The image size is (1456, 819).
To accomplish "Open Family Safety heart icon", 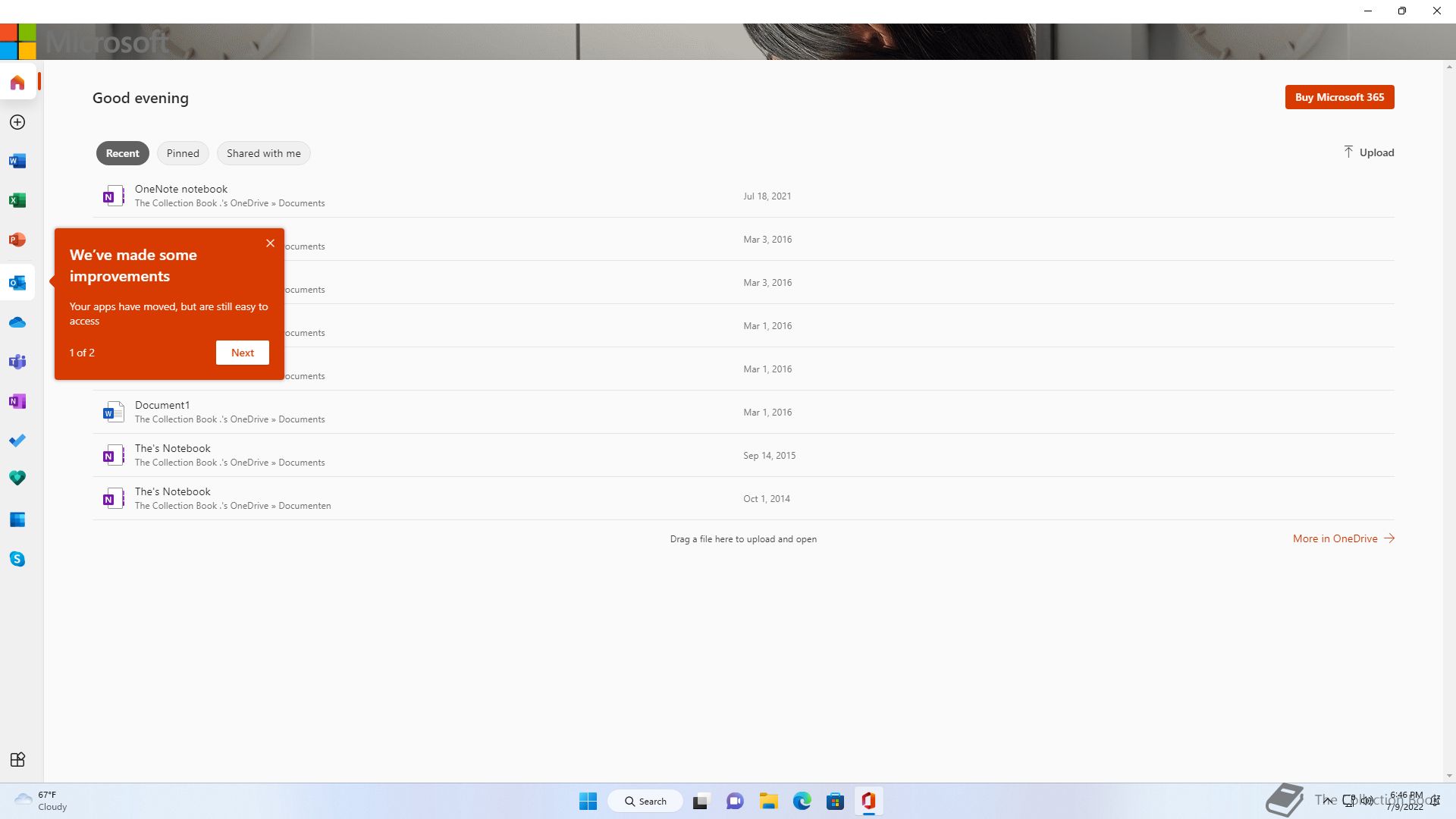I will (17, 478).
